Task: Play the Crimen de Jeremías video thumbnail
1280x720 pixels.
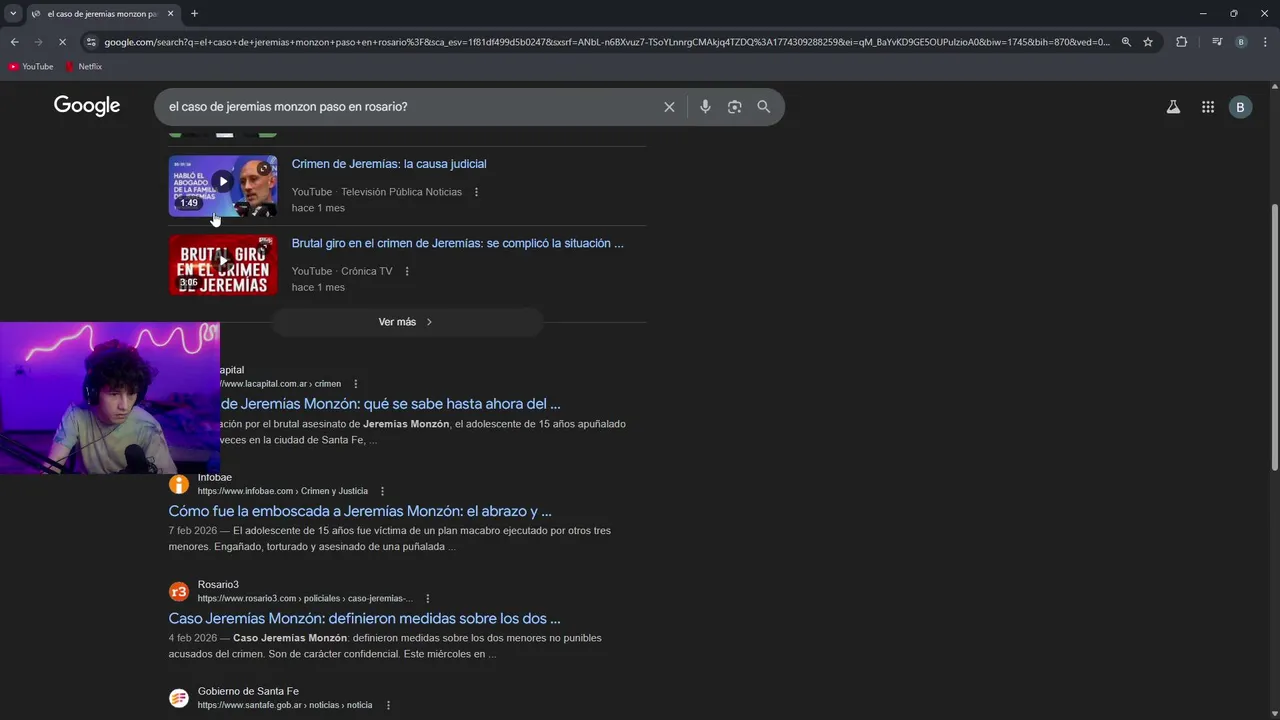Action: [223, 185]
